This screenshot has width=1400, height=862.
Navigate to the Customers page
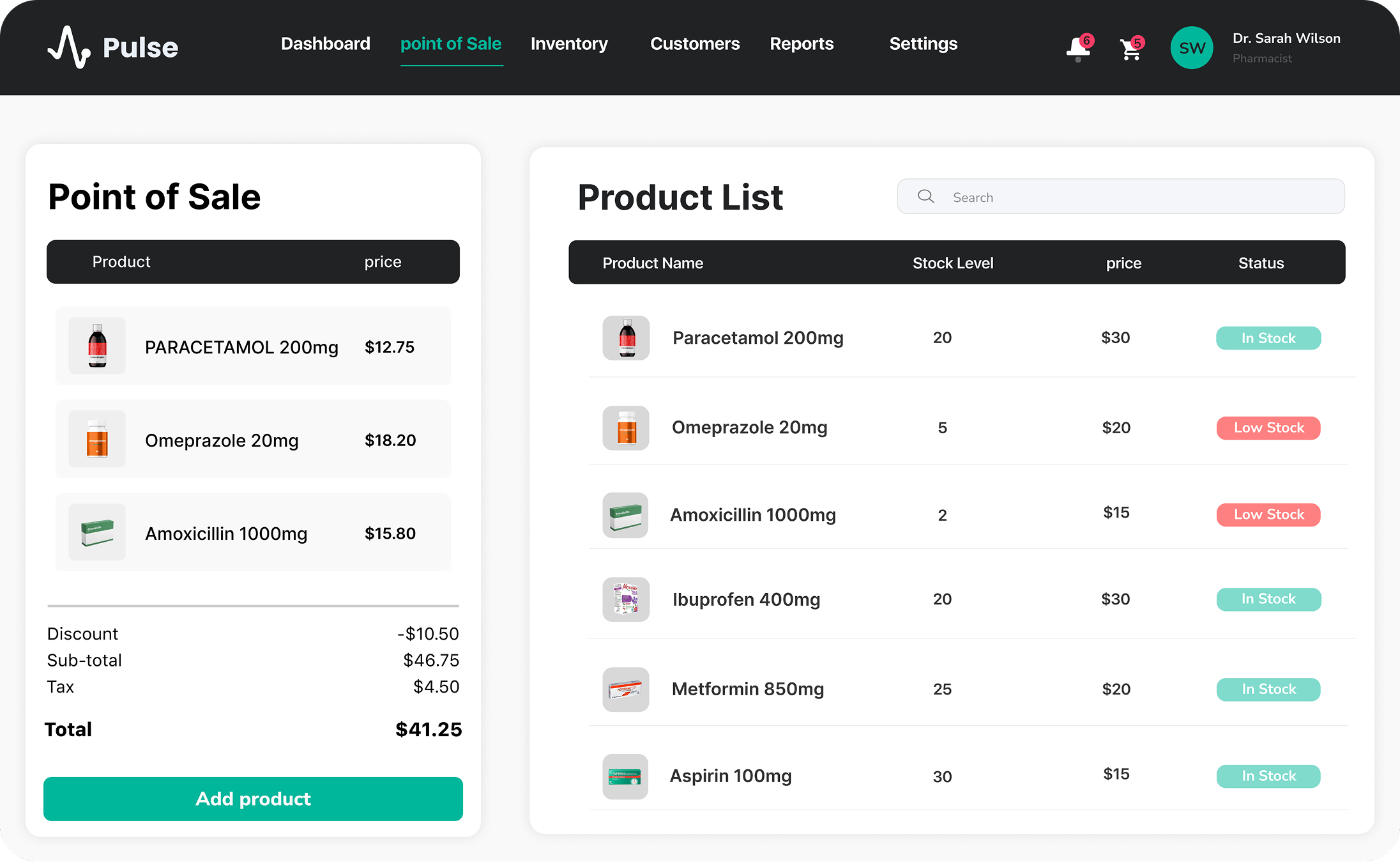695,43
